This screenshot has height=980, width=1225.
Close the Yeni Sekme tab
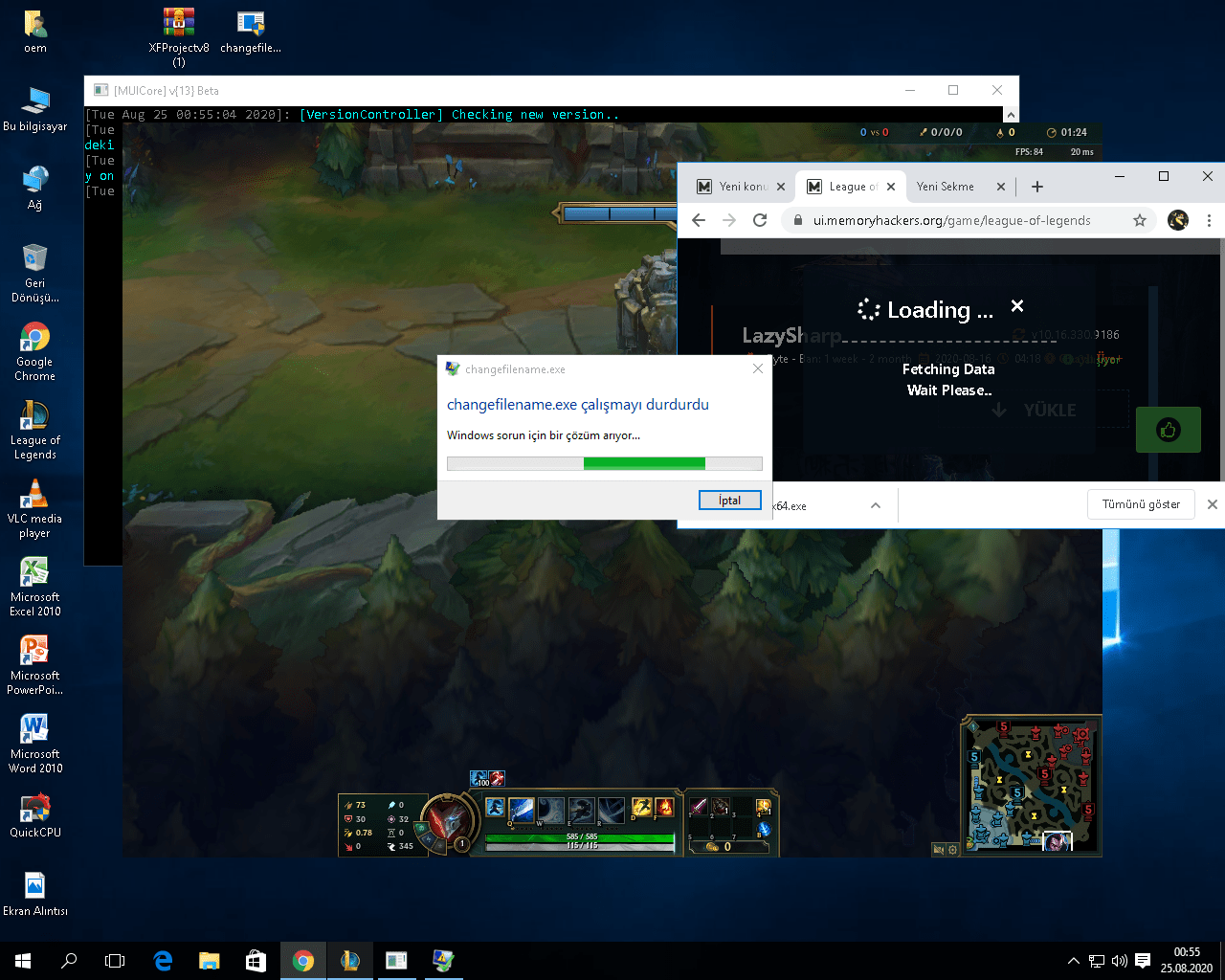click(x=1001, y=187)
